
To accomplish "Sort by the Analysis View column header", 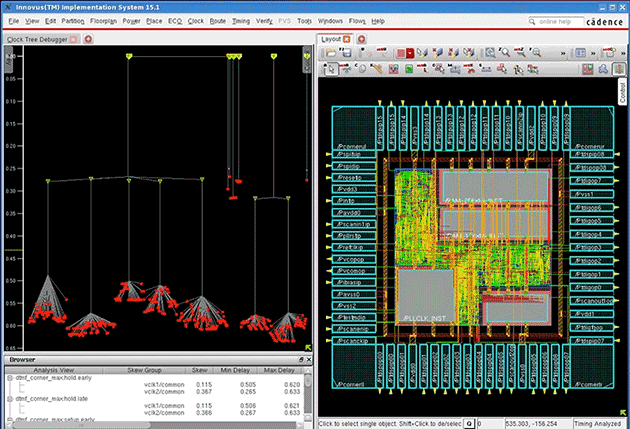I will coord(54,370).
